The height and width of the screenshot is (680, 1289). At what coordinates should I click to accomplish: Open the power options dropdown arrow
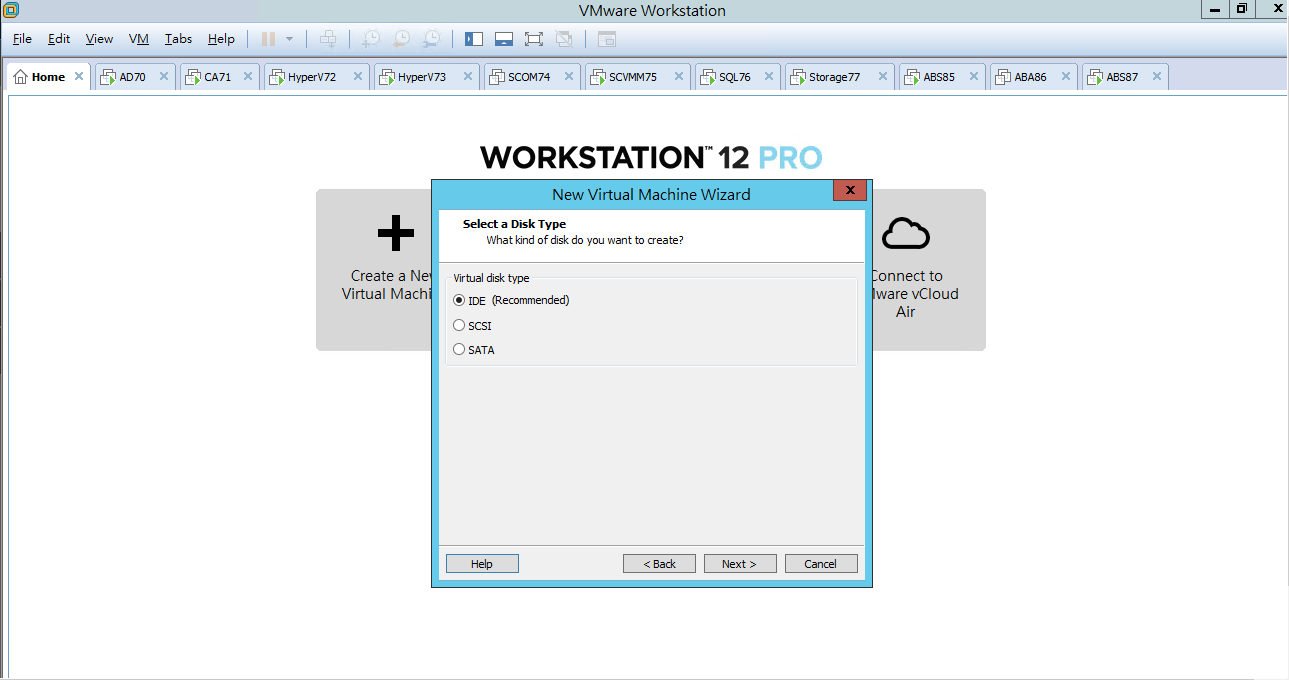[x=289, y=39]
